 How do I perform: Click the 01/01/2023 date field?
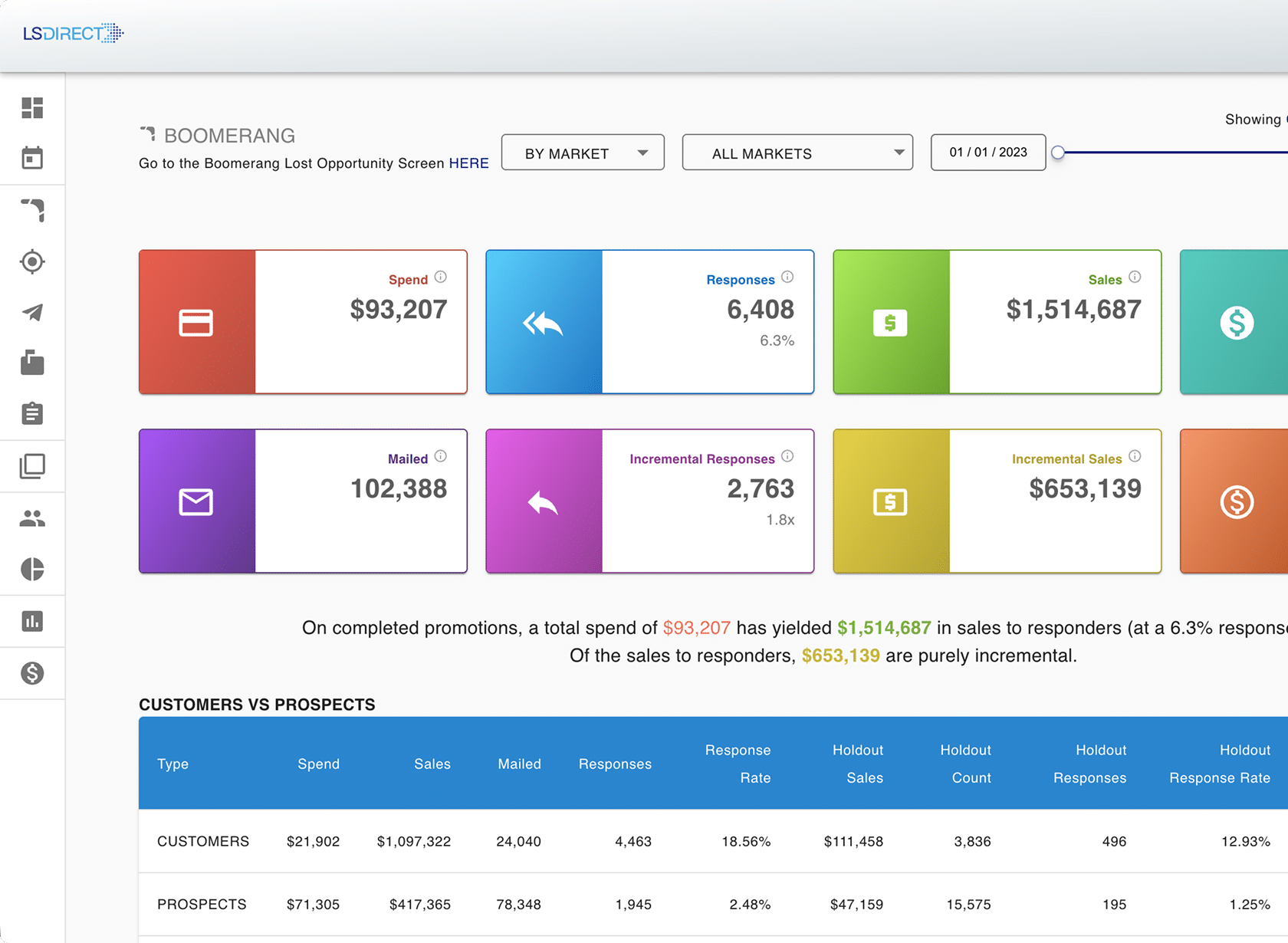987,152
